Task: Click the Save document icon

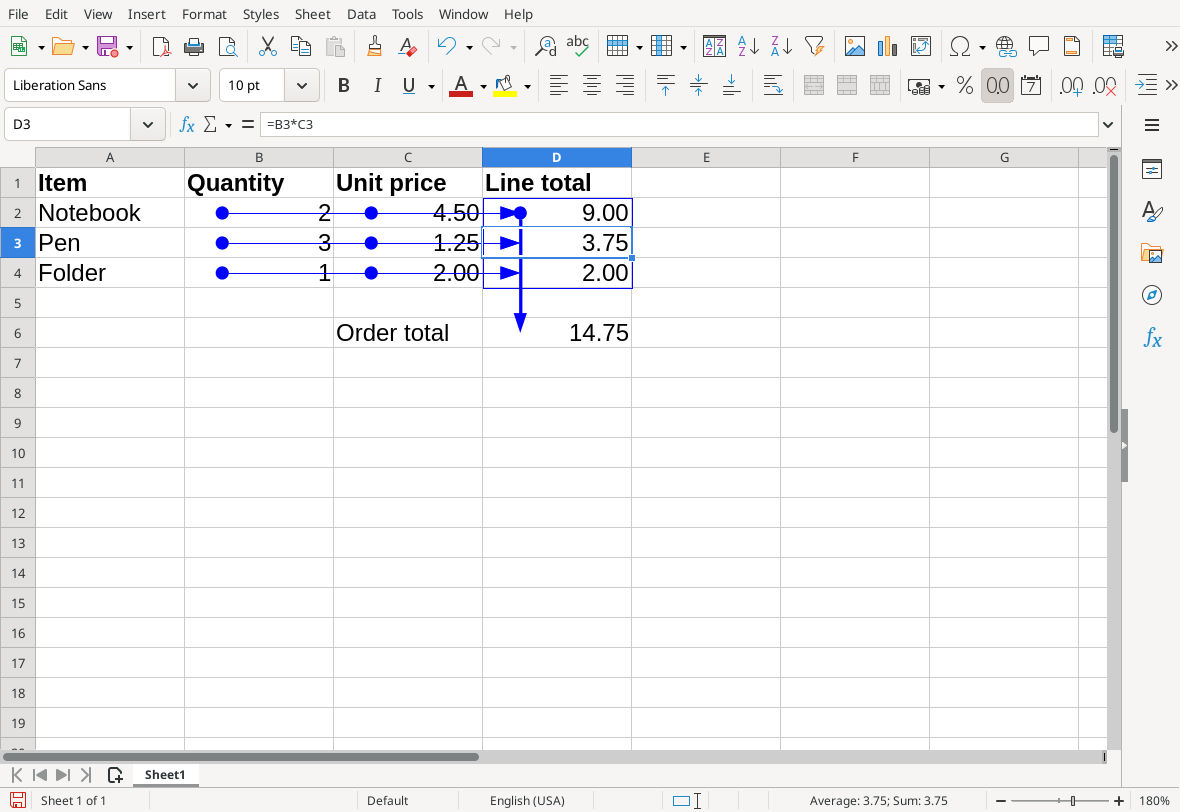Action: pos(108,47)
